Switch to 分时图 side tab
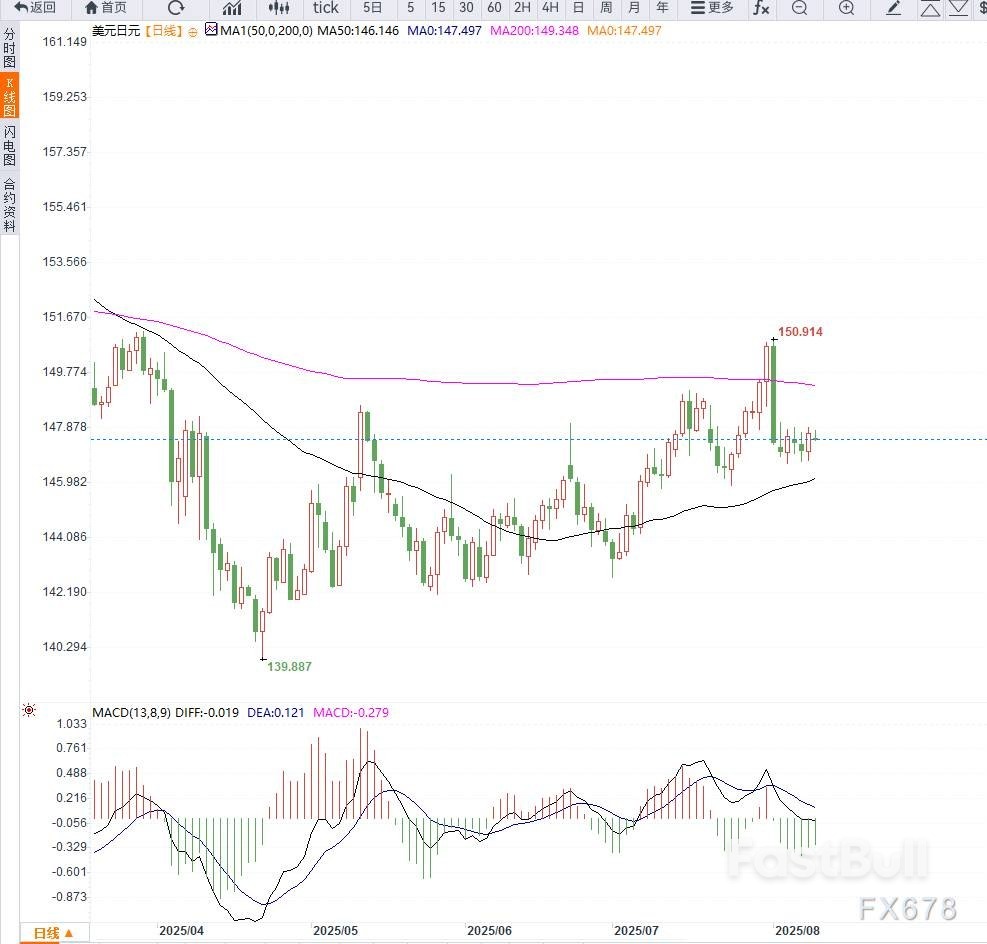This screenshot has height=944, width=987. tap(9, 48)
